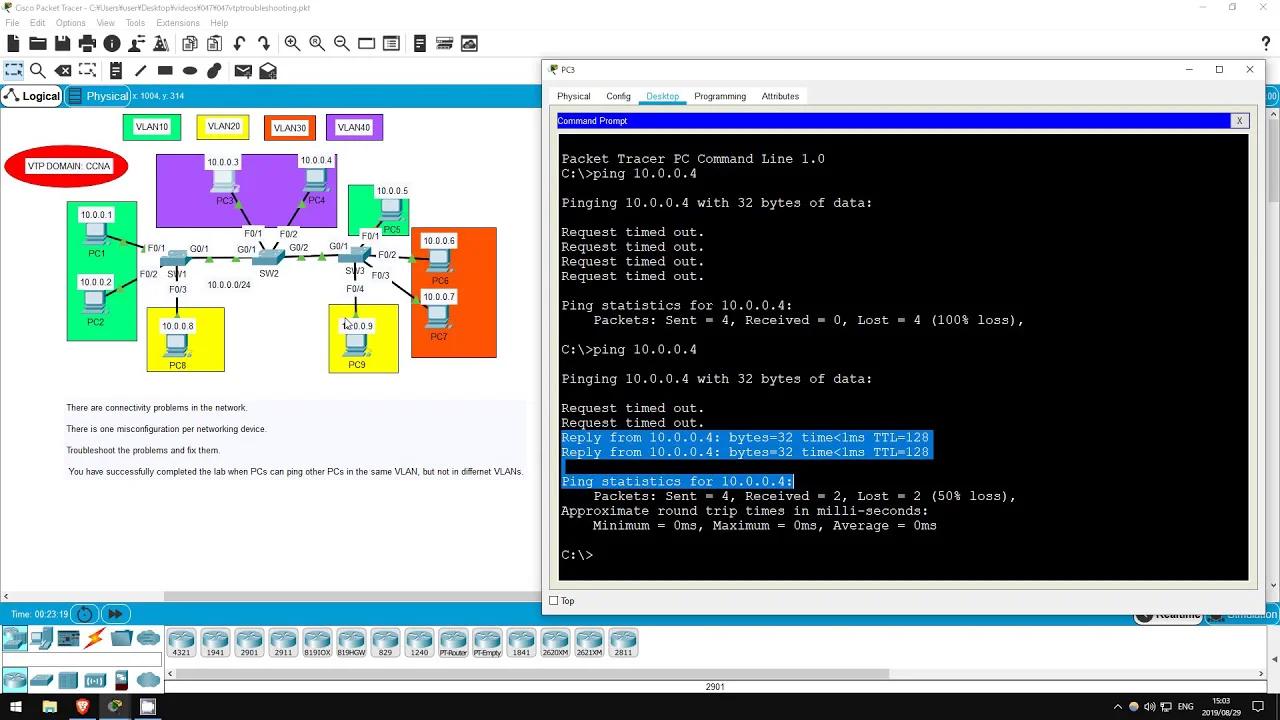Viewport: 1280px width, 720px height.
Task: Select the VLAN30 orange color swatch
Action: tap(289, 127)
